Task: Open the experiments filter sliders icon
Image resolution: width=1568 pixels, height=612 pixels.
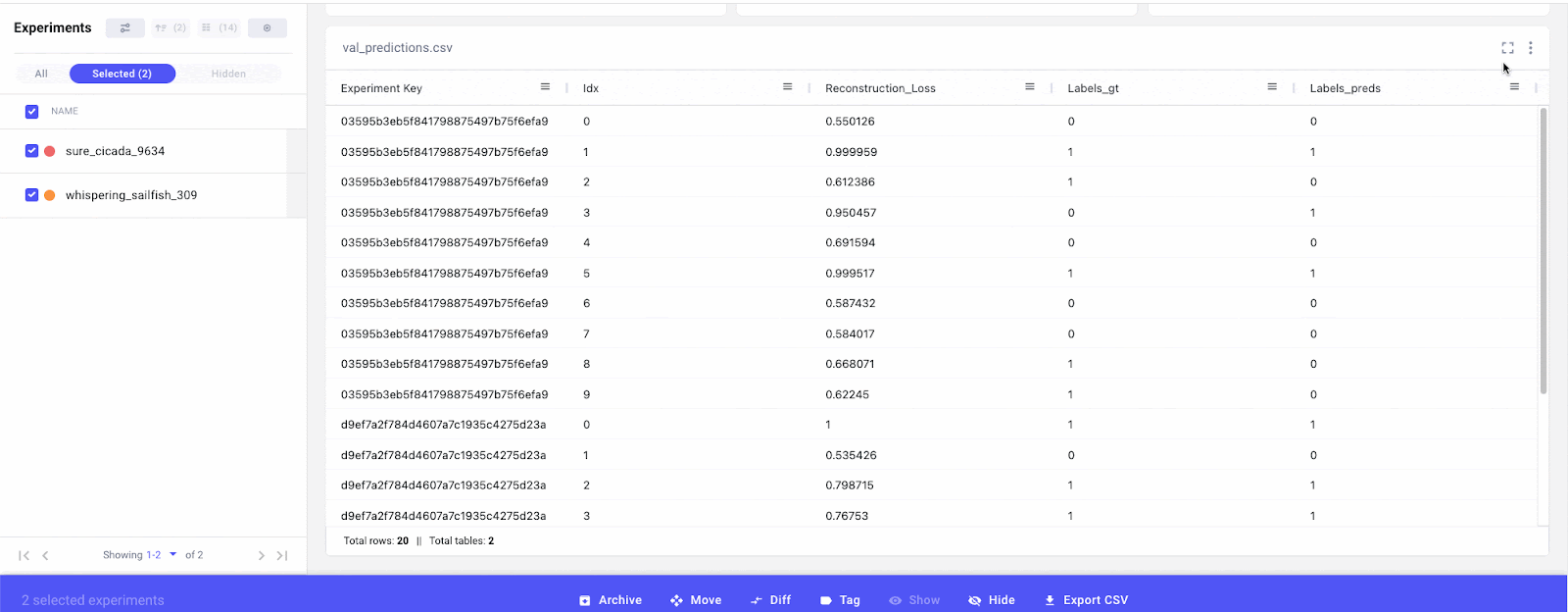Action: tap(124, 28)
